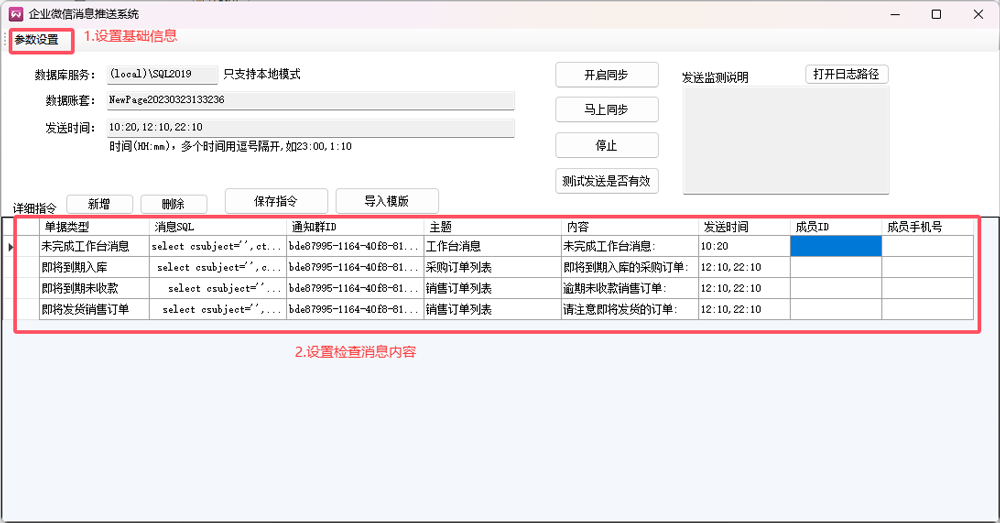Click the 成员手机号 column header
The image size is (1000, 523).
click(927, 226)
